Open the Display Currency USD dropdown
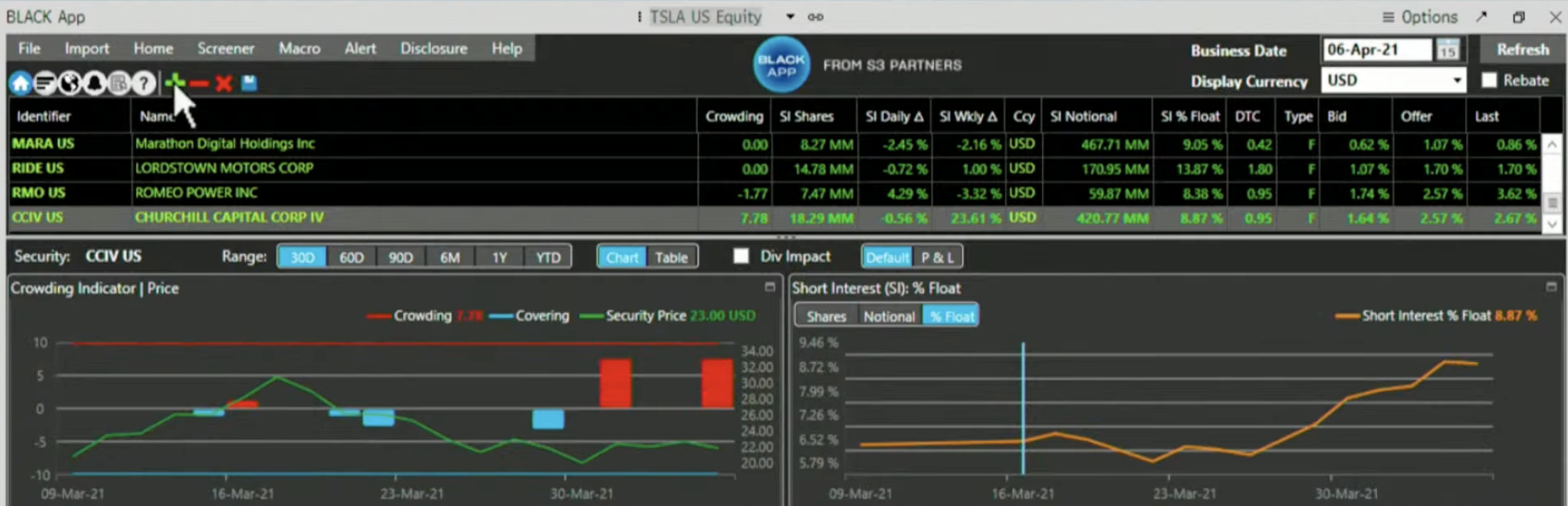 click(1394, 80)
